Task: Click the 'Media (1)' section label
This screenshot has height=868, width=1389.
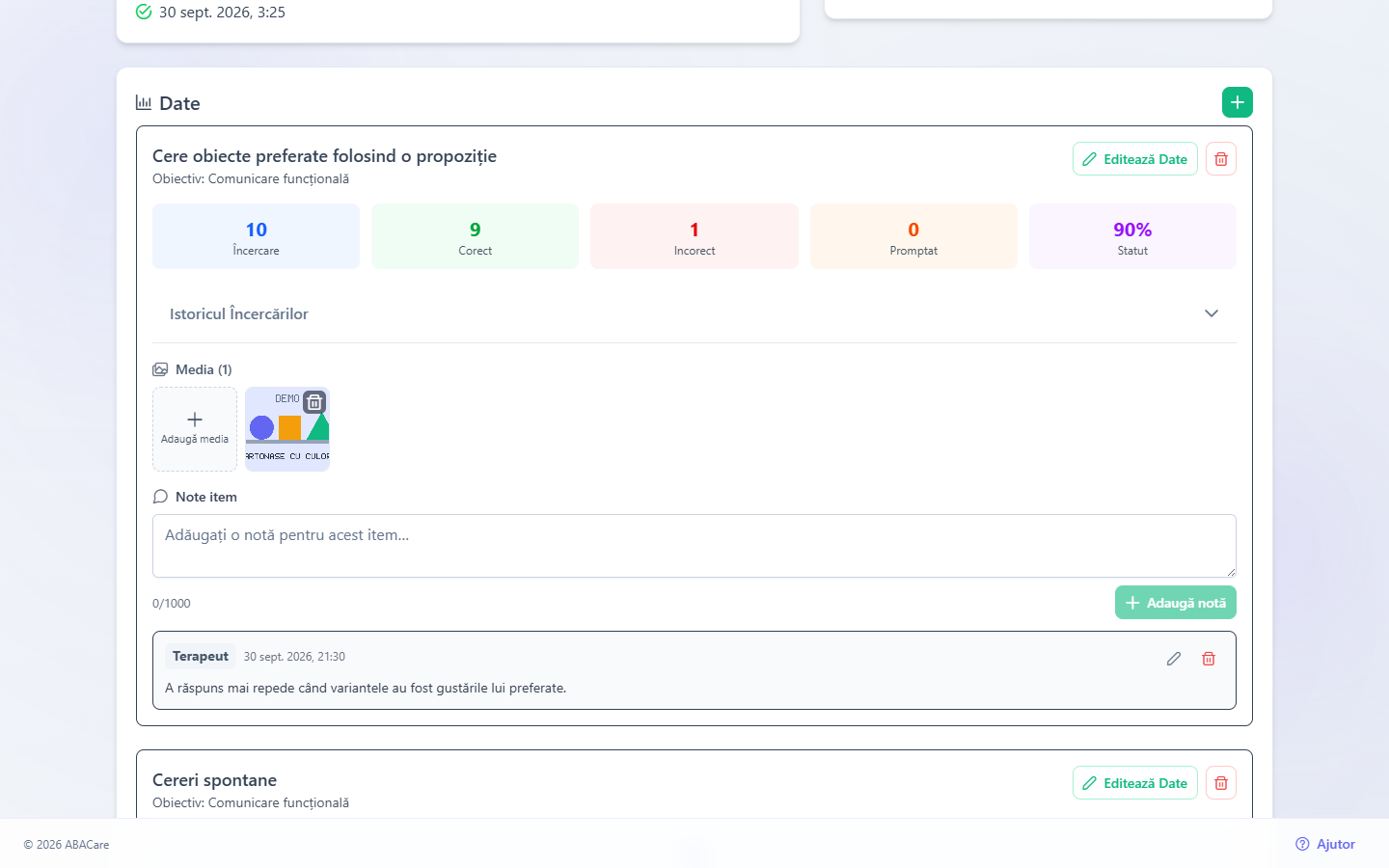Action: [x=204, y=369]
